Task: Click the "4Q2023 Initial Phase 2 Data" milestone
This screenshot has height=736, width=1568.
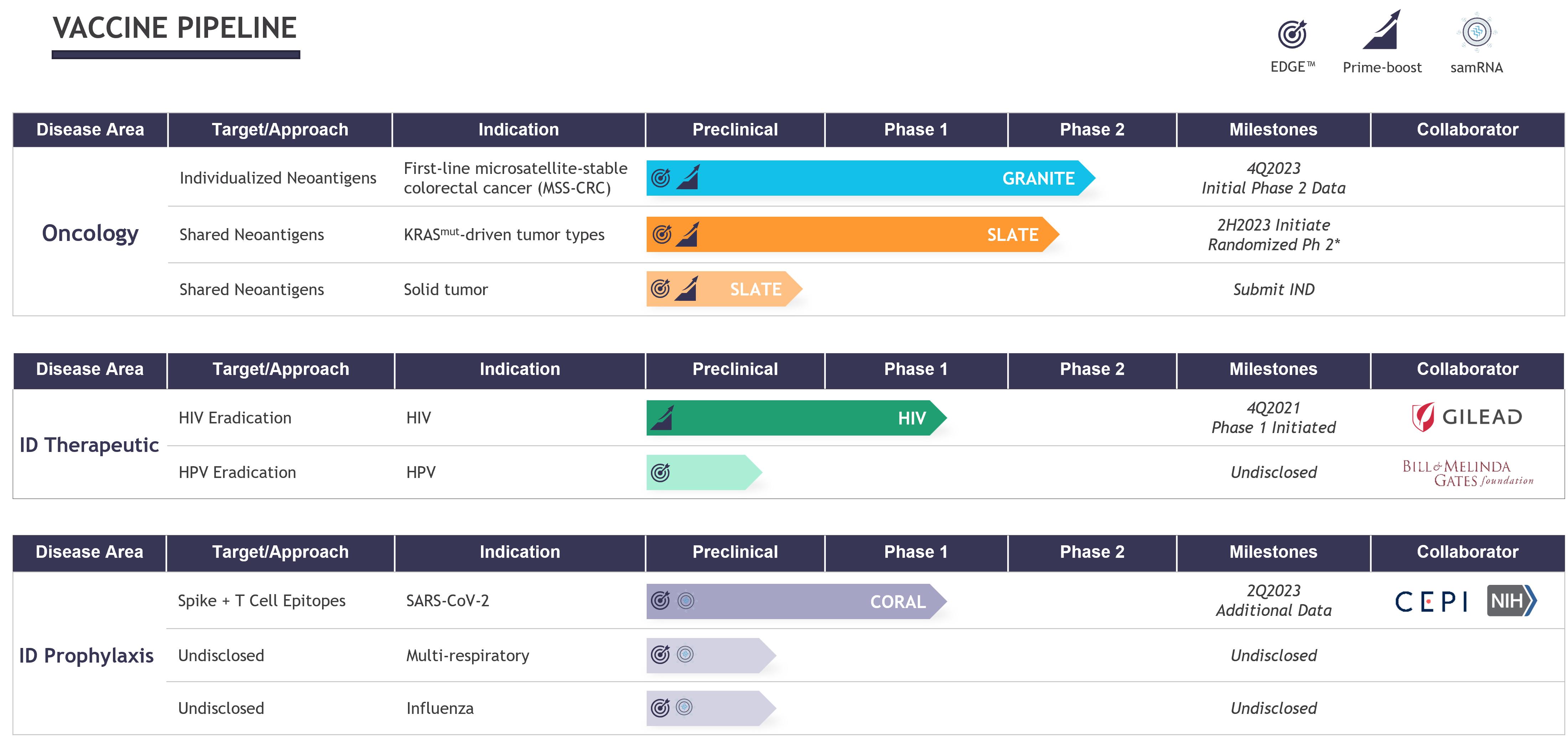Action: (1273, 178)
